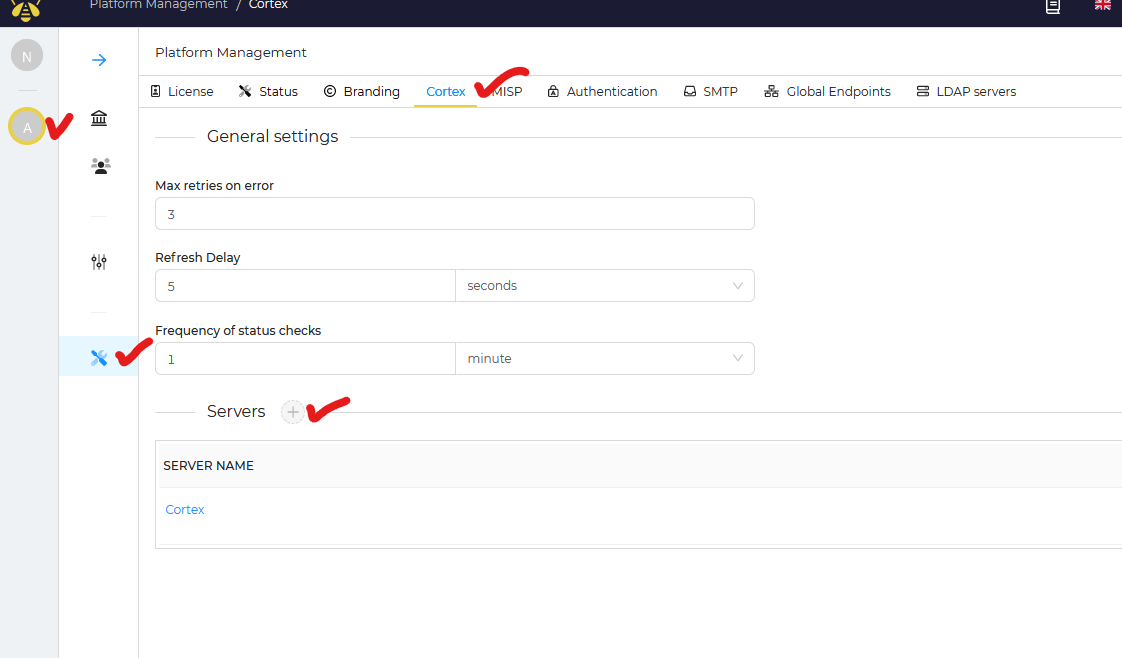Viewport: 1122px width, 658px height.
Task: Expand sidebar with the arrow icon
Action: tap(99, 60)
